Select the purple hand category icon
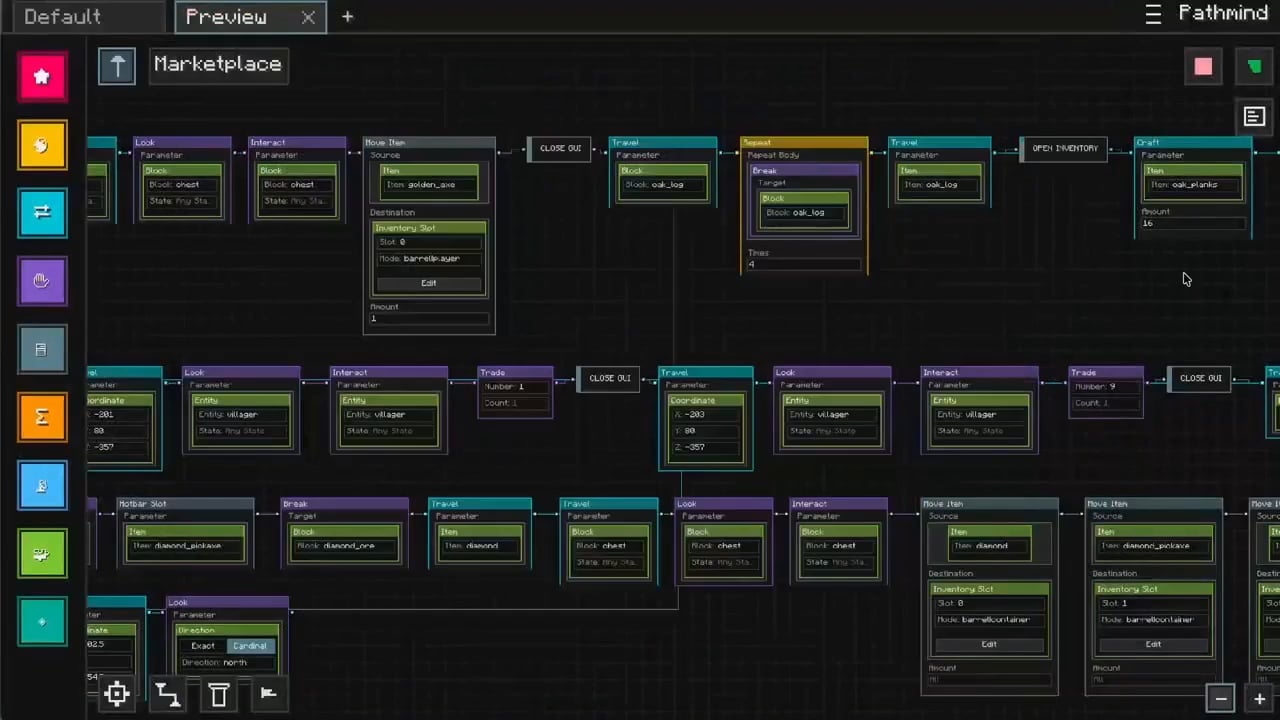Image resolution: width=1280 pixels, height=720 pixels. pyautogui.click(x=42, y=281)
